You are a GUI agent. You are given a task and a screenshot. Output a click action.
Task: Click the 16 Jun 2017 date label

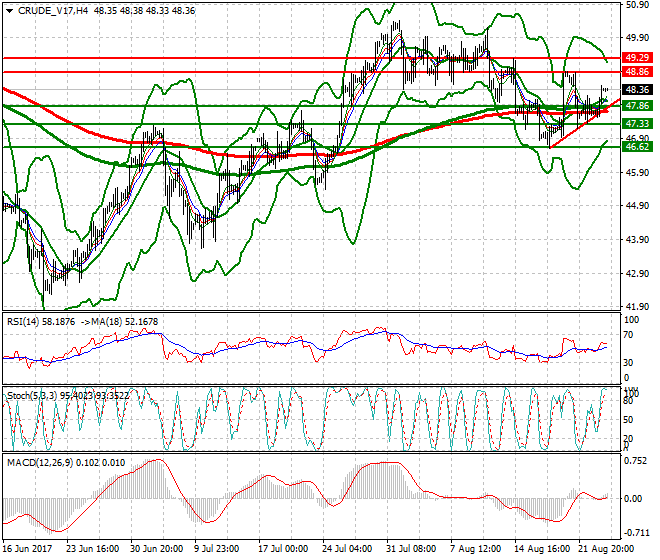[27, 549]
